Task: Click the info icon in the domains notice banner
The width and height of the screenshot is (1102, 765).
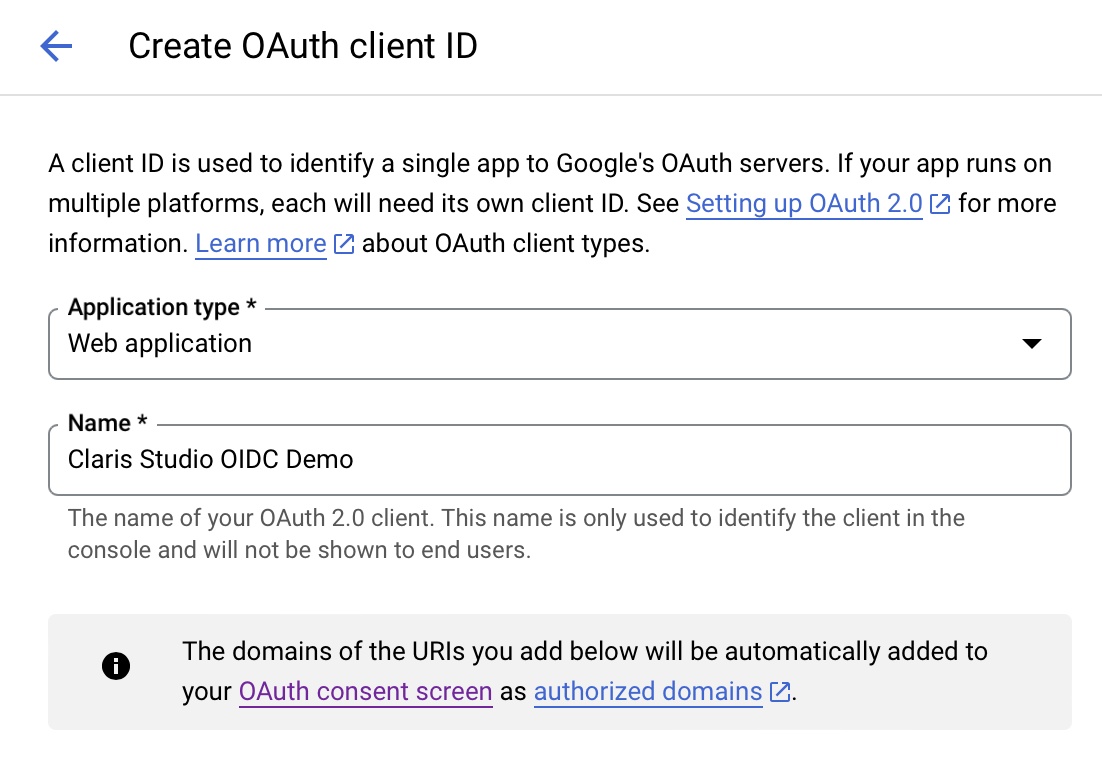Action: tap(116, 665)
